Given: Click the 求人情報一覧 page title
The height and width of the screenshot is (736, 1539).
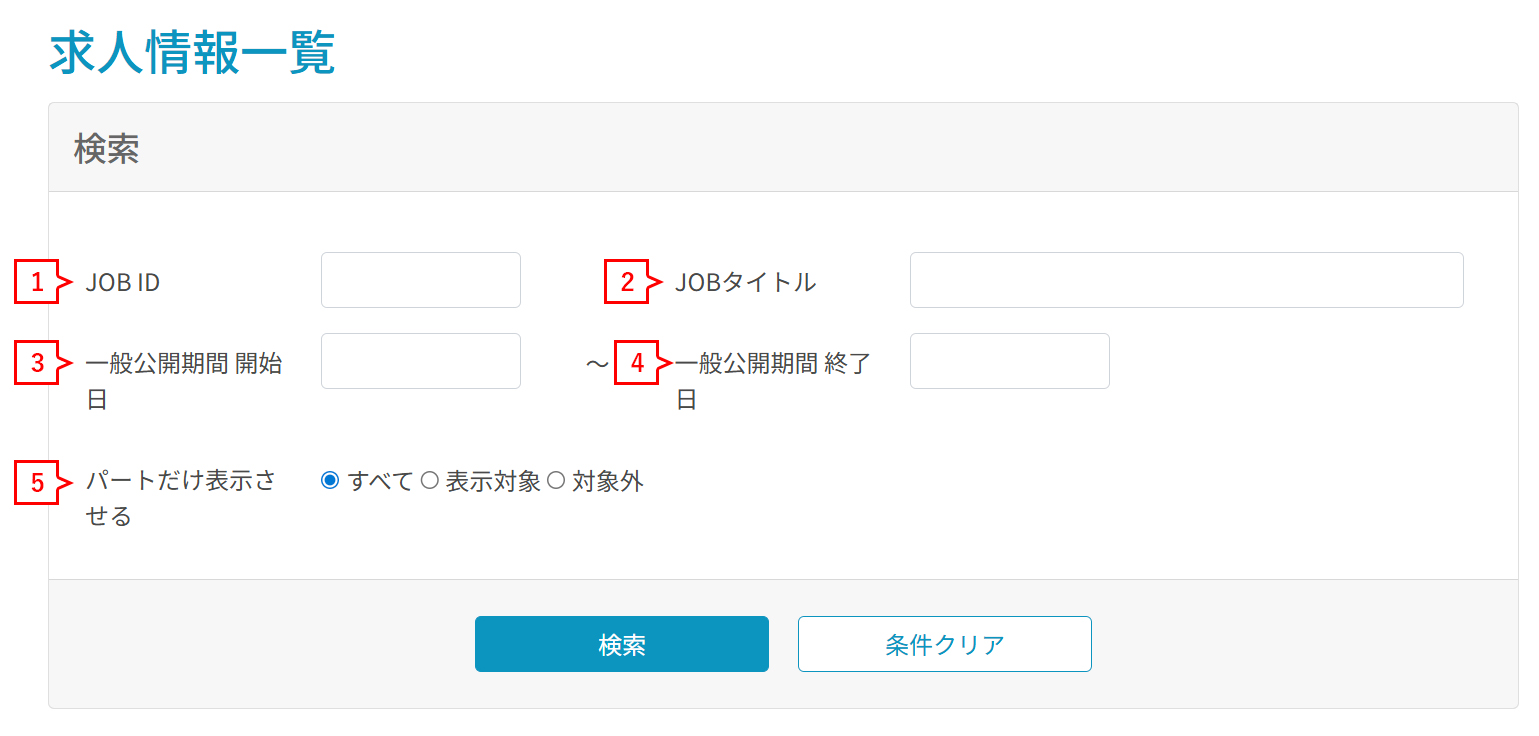Looking at the screenshot, I should (x=192, y=53).
